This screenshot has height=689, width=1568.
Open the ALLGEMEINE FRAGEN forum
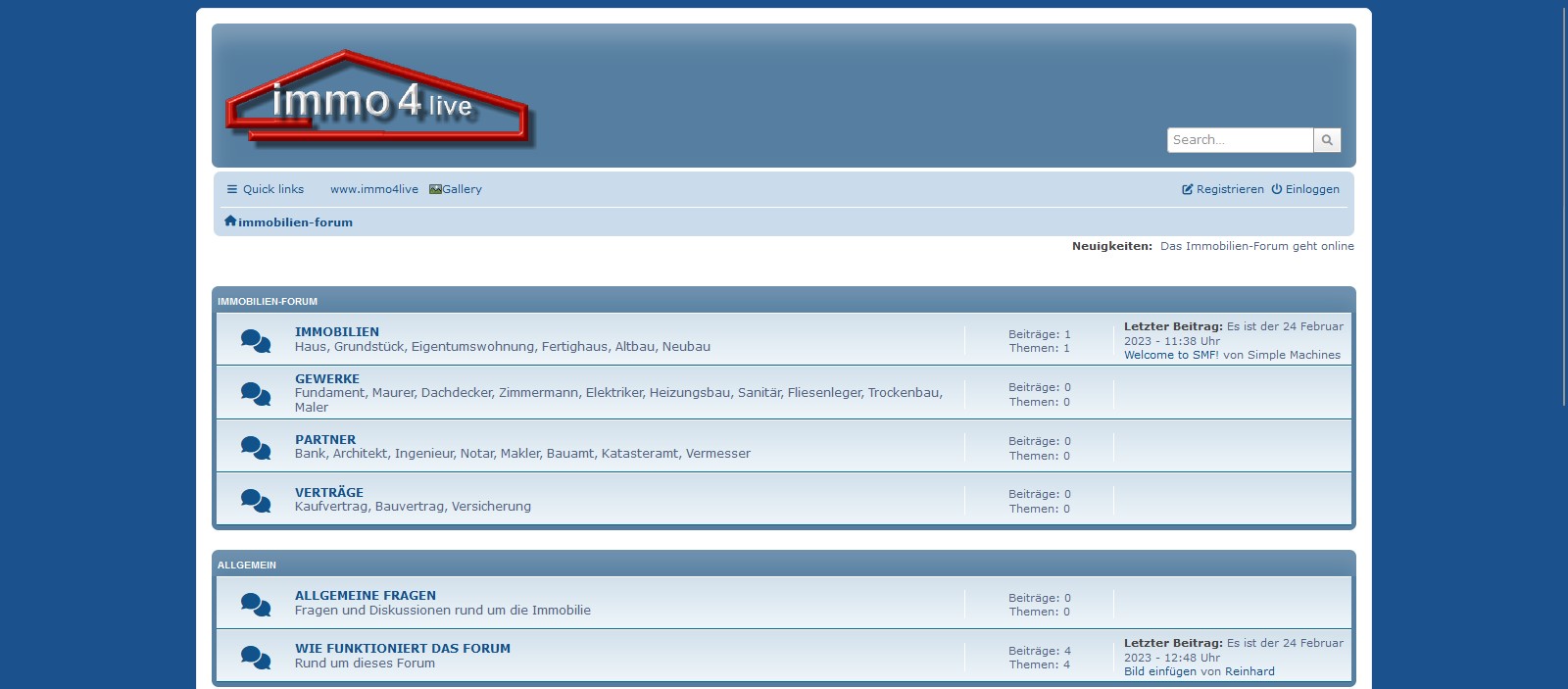366,596
